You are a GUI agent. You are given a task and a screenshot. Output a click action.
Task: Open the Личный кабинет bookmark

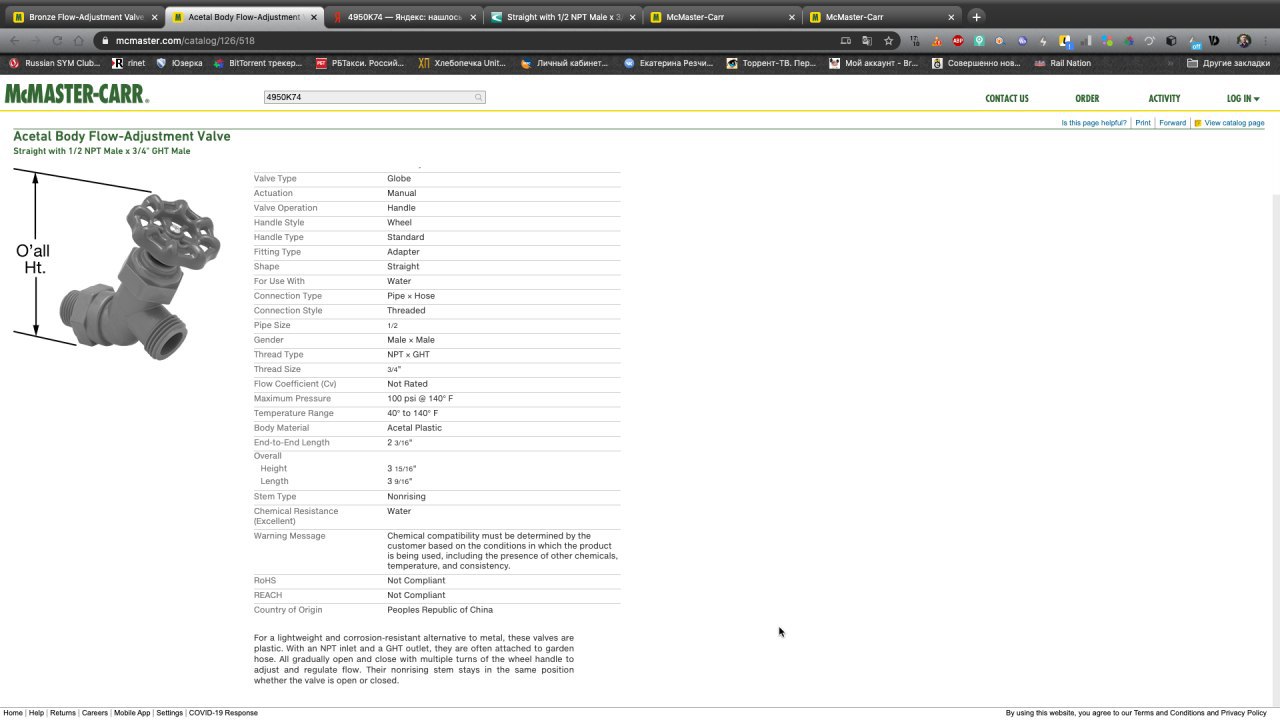pos(564,63)
